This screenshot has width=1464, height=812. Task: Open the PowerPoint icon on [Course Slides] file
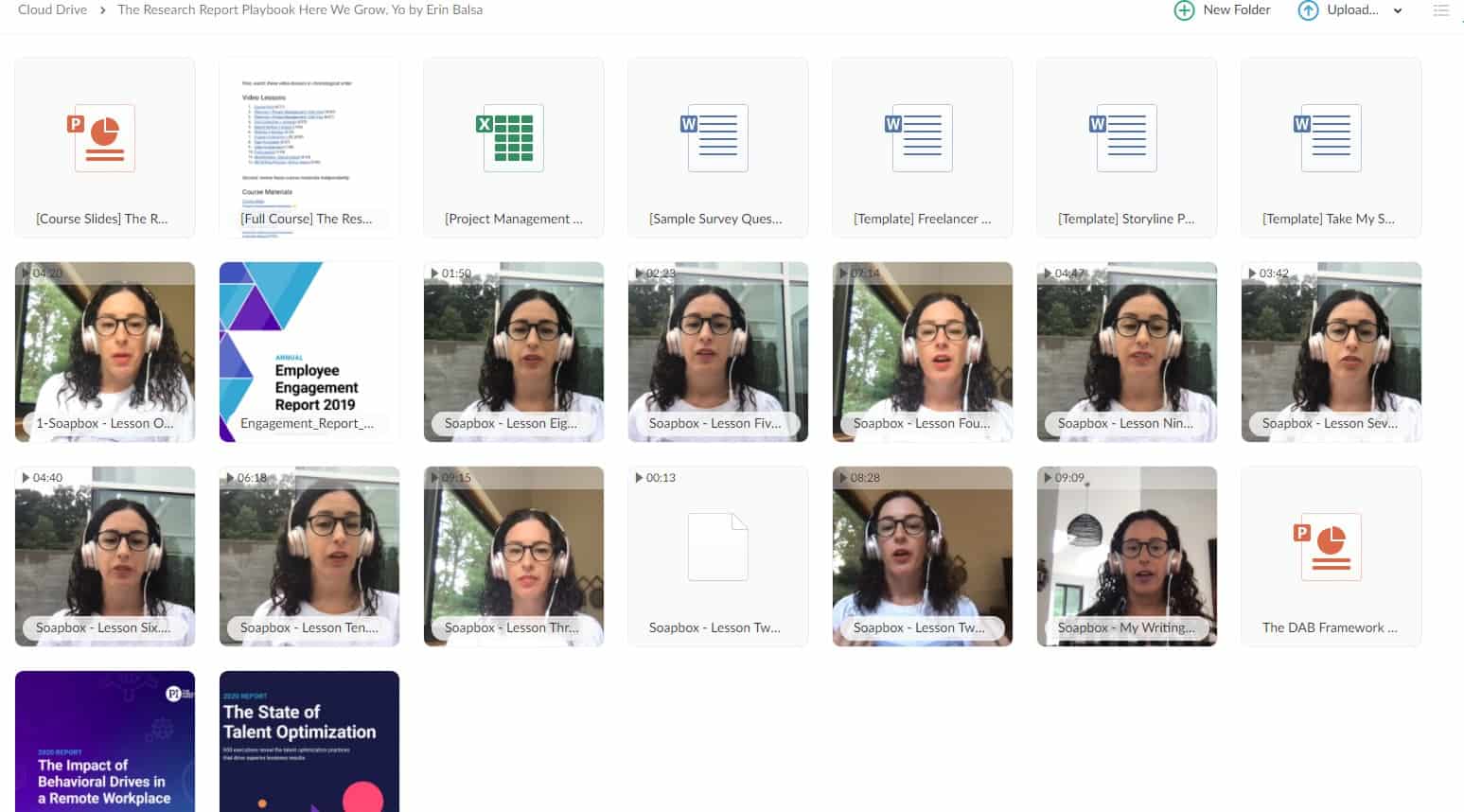click(x=104, y=138)
